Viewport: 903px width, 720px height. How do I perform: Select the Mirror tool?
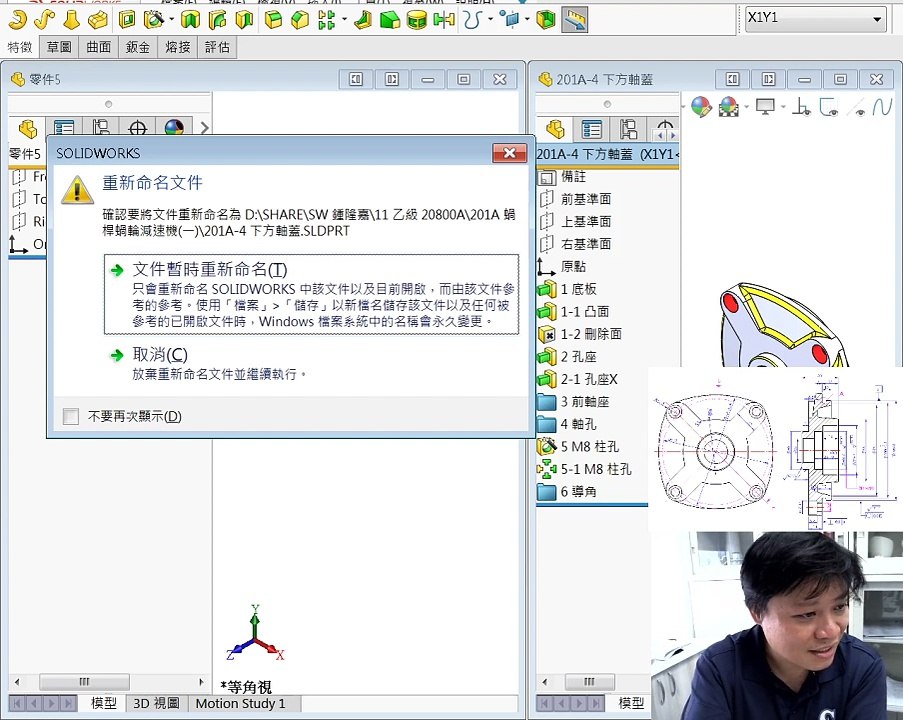[x=443, y=20]
